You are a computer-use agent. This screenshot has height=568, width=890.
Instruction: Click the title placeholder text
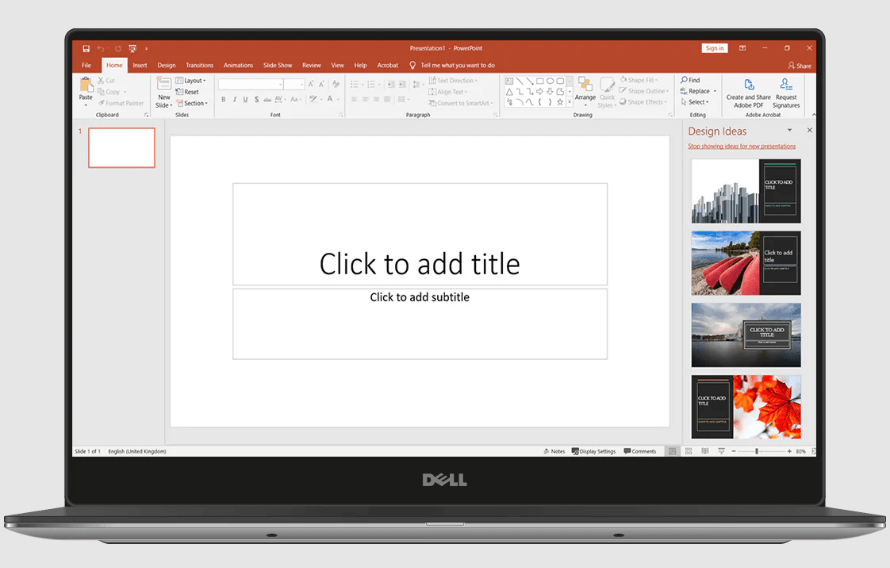coord(419,264)
